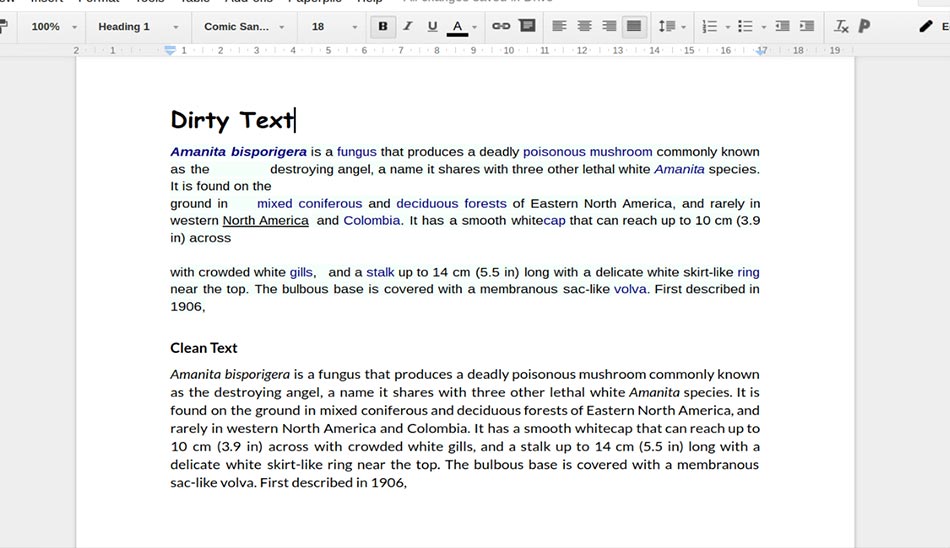This screenshot has height=548, width=950.
Task: Click the insert comment icon
Action: point(528,25)
